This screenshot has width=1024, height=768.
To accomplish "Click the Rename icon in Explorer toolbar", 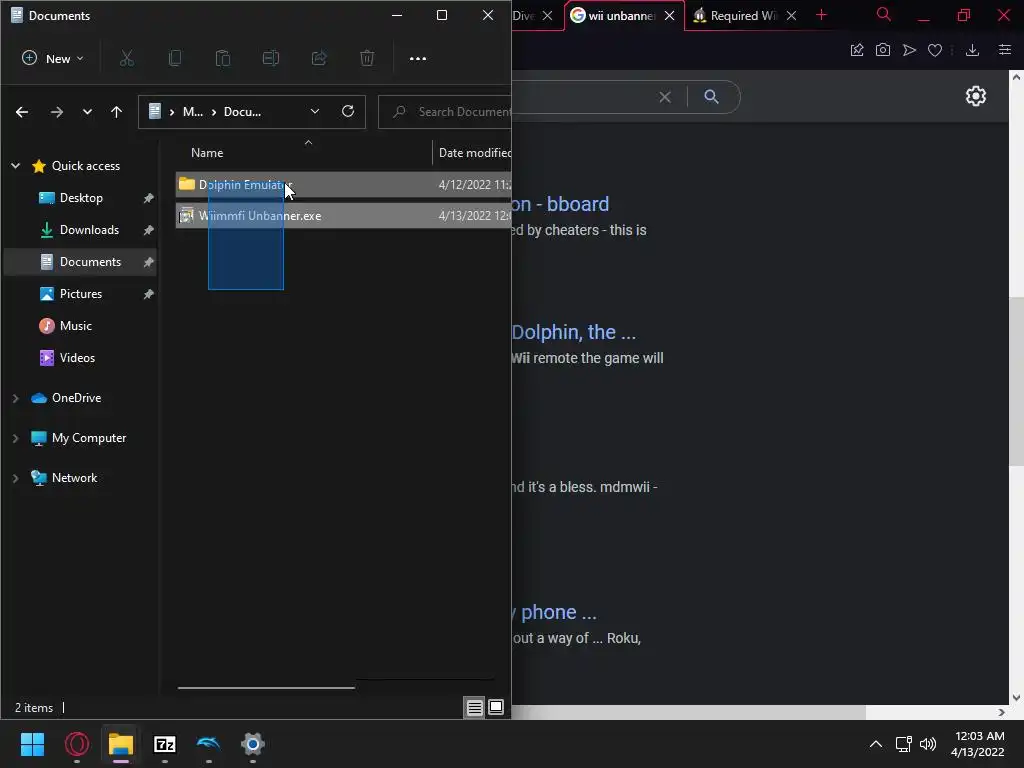I will point(271,58).
